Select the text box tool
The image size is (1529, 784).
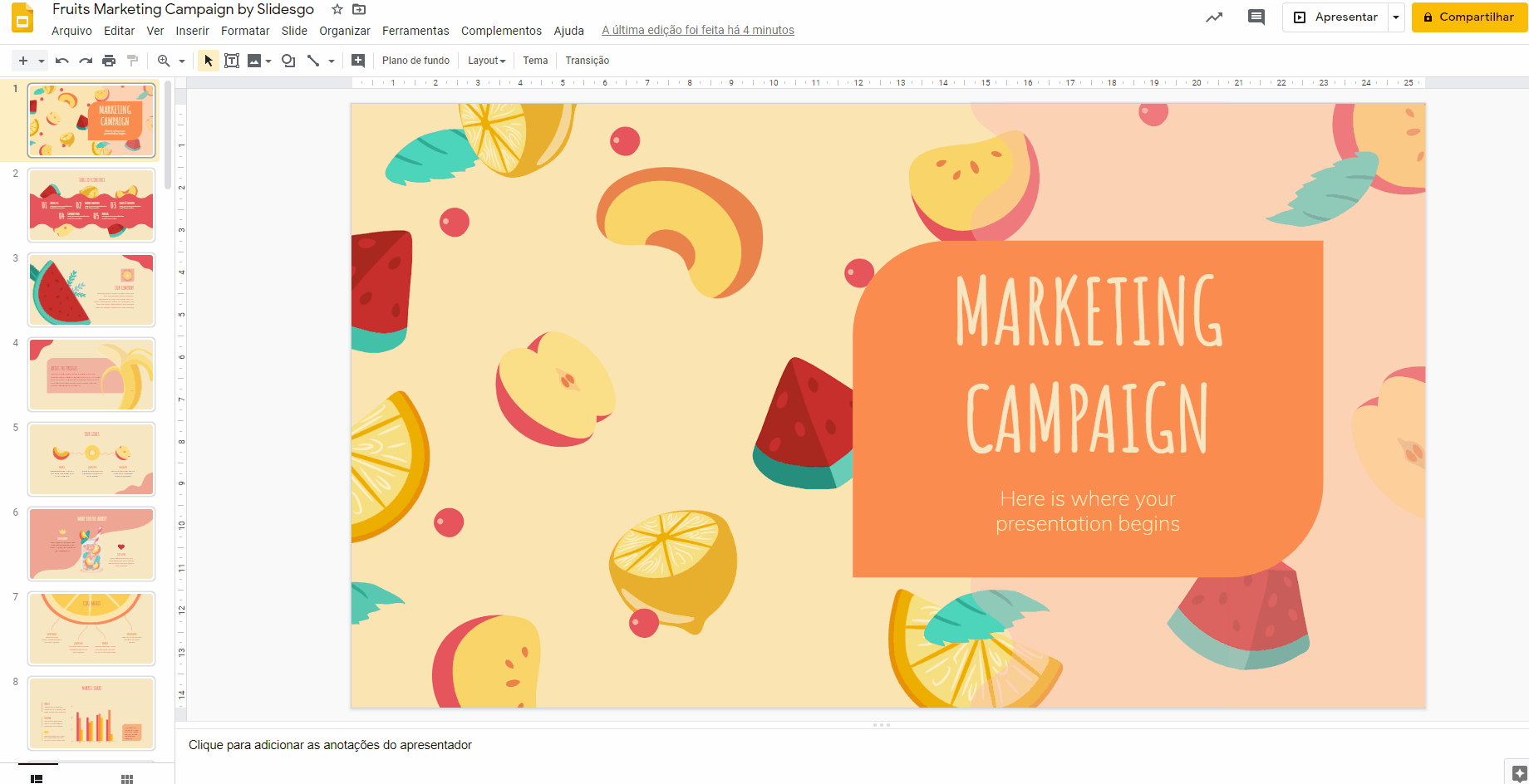pyautogui.click(x=232, y=61)
